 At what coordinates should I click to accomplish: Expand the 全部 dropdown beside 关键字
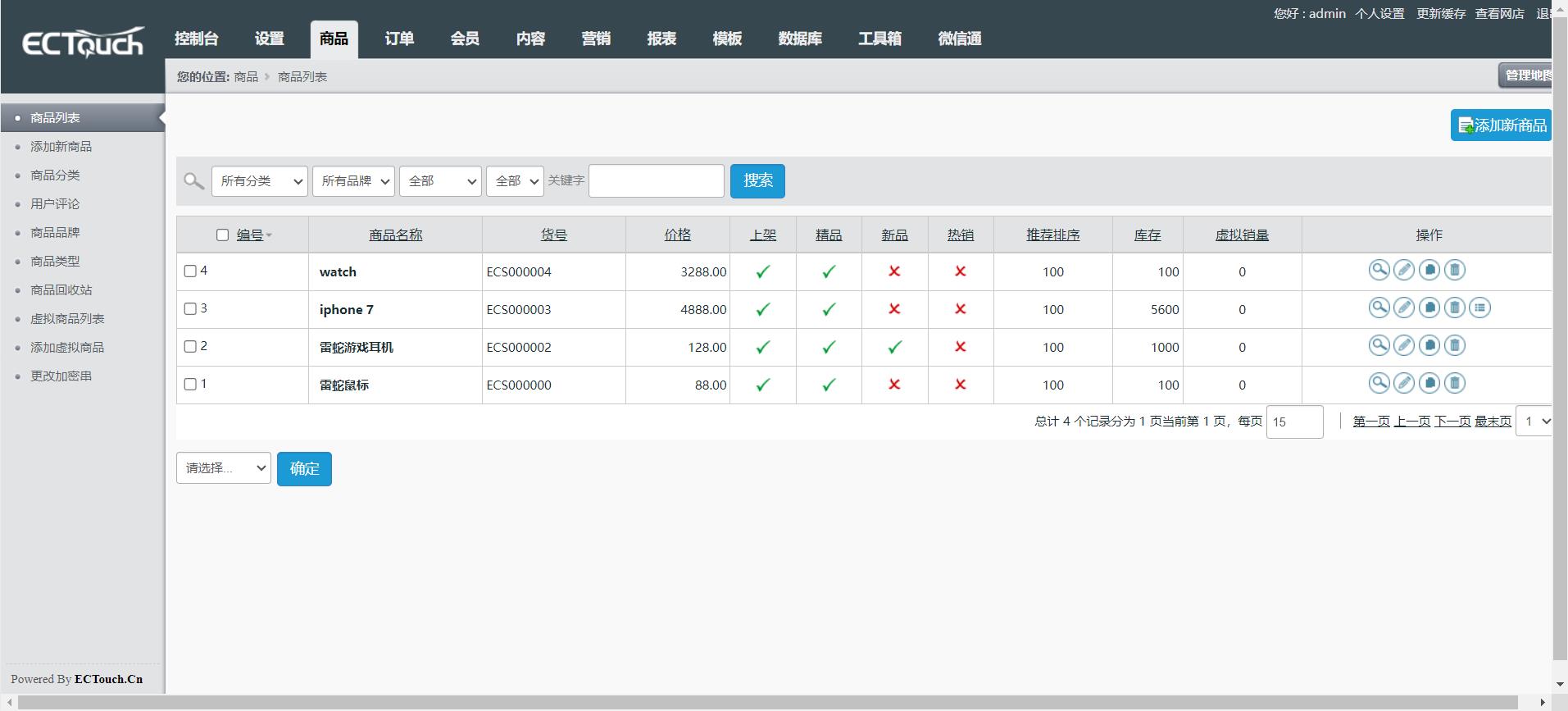coord(515,181)
